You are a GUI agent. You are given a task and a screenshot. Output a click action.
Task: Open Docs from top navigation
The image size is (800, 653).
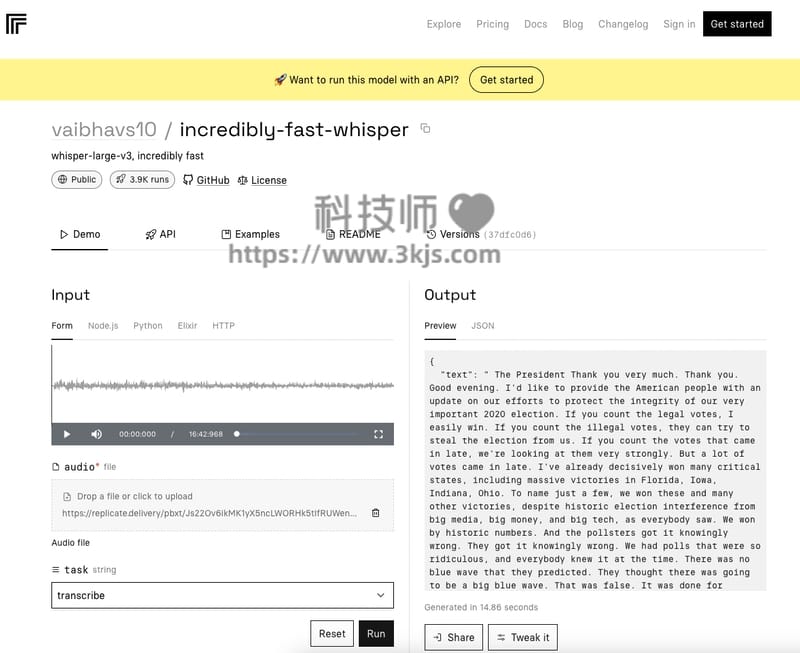coord(536,24)
